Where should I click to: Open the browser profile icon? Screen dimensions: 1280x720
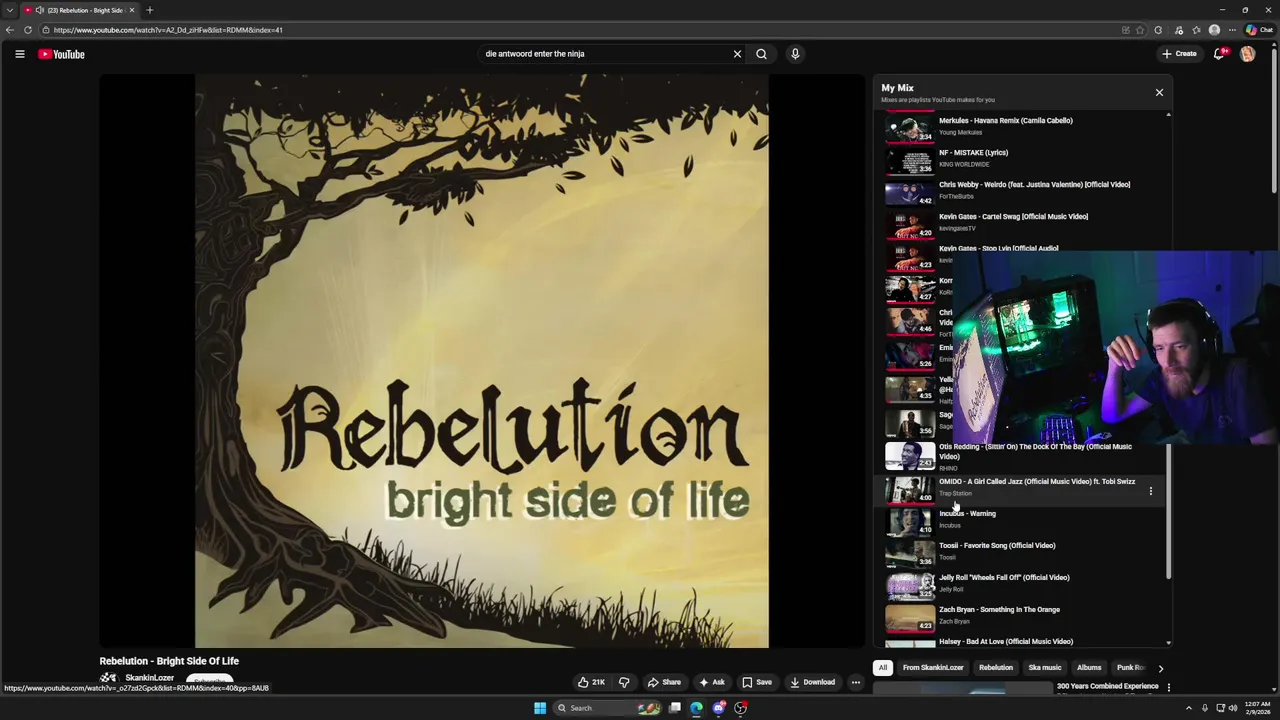(x=1214, y=30)
